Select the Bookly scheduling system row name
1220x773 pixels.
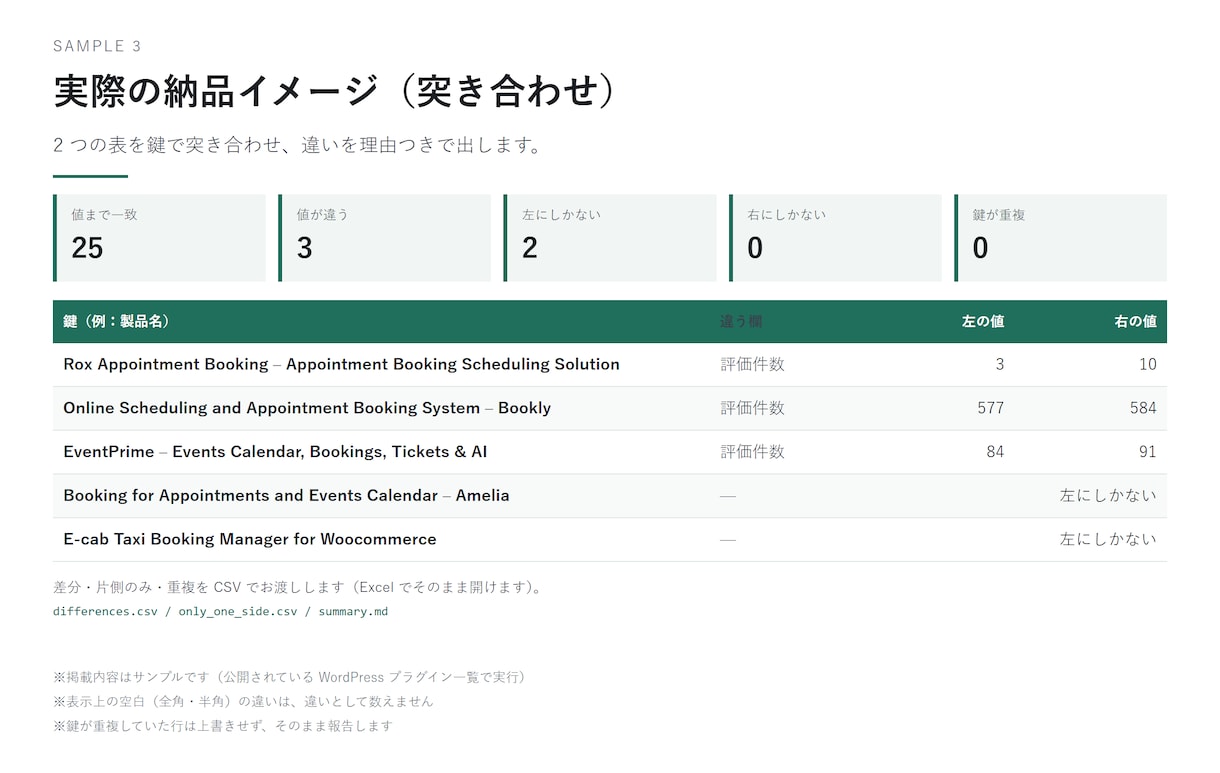coord(307,408)
